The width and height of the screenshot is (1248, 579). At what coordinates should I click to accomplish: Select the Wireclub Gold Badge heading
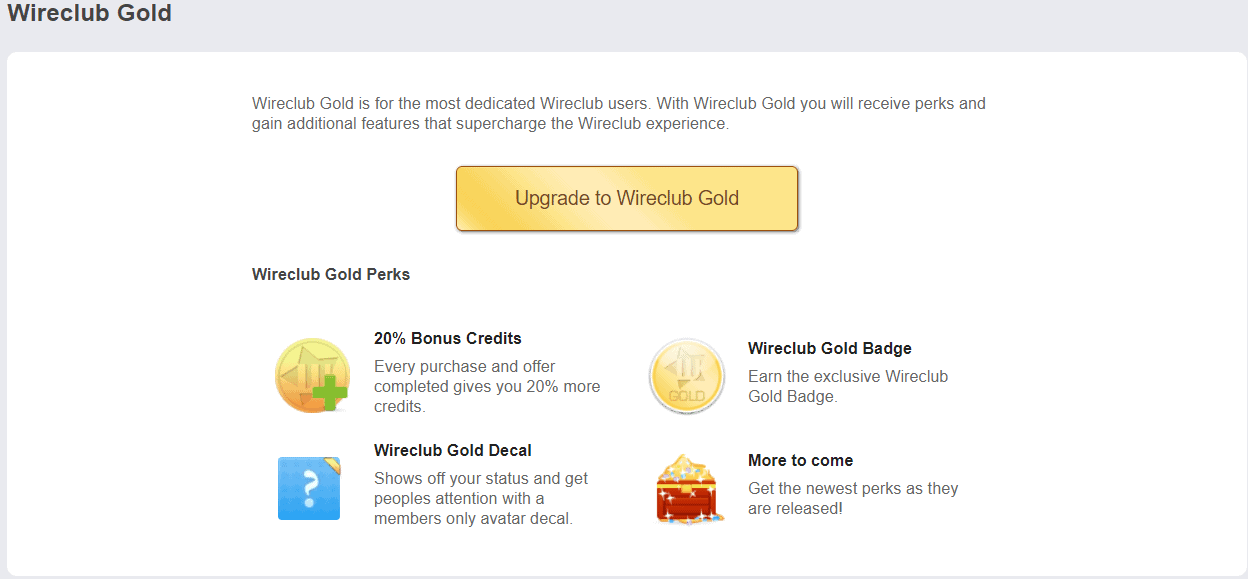click(x=830, y=348)
